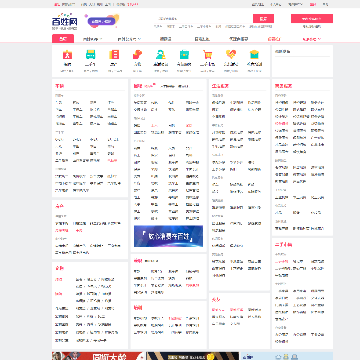Select the highlighted pink Home tab
This screenshot has width=360, height=360.
click(63, 39)
